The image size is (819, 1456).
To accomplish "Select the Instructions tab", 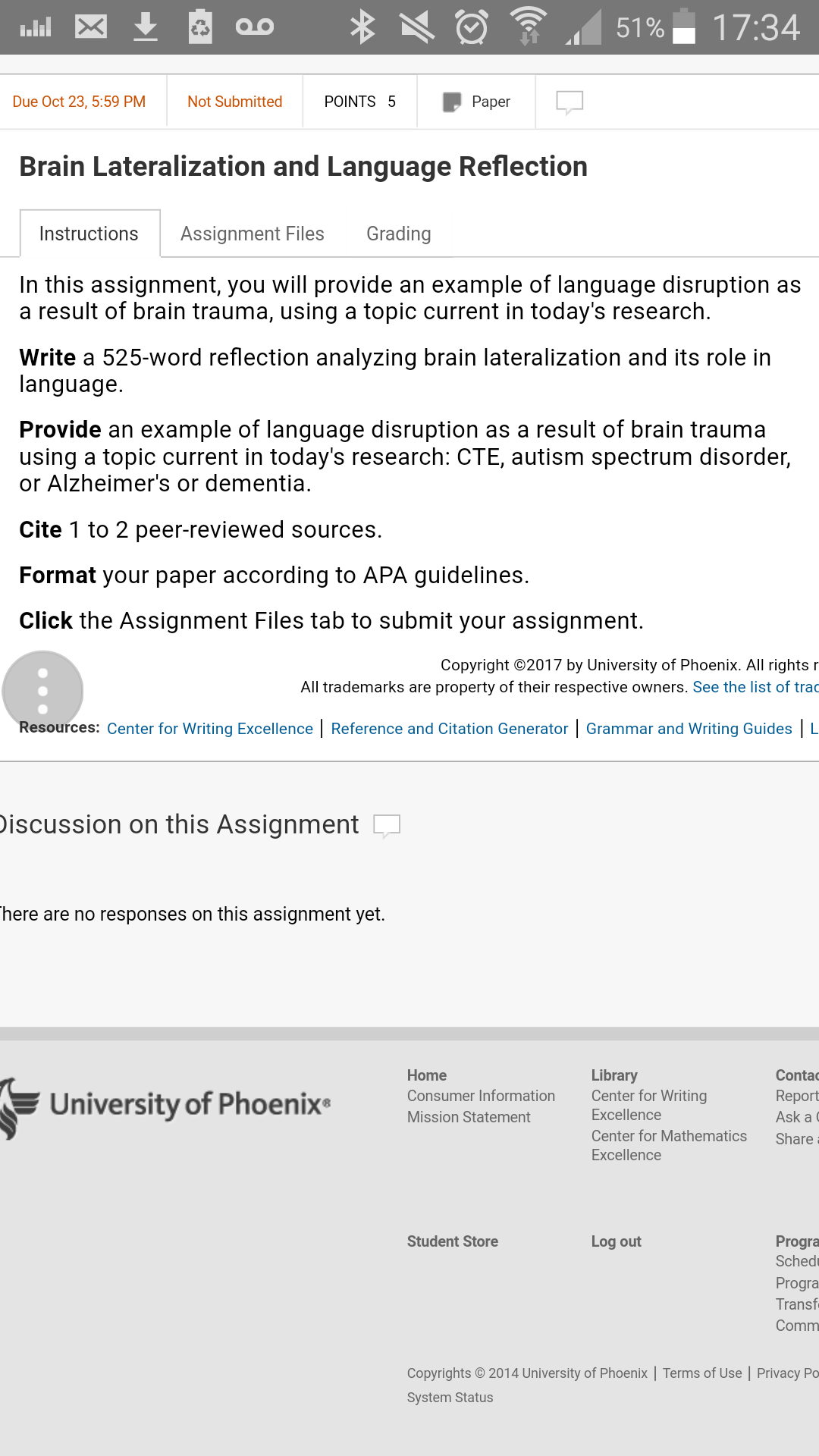I will [89, 234].
